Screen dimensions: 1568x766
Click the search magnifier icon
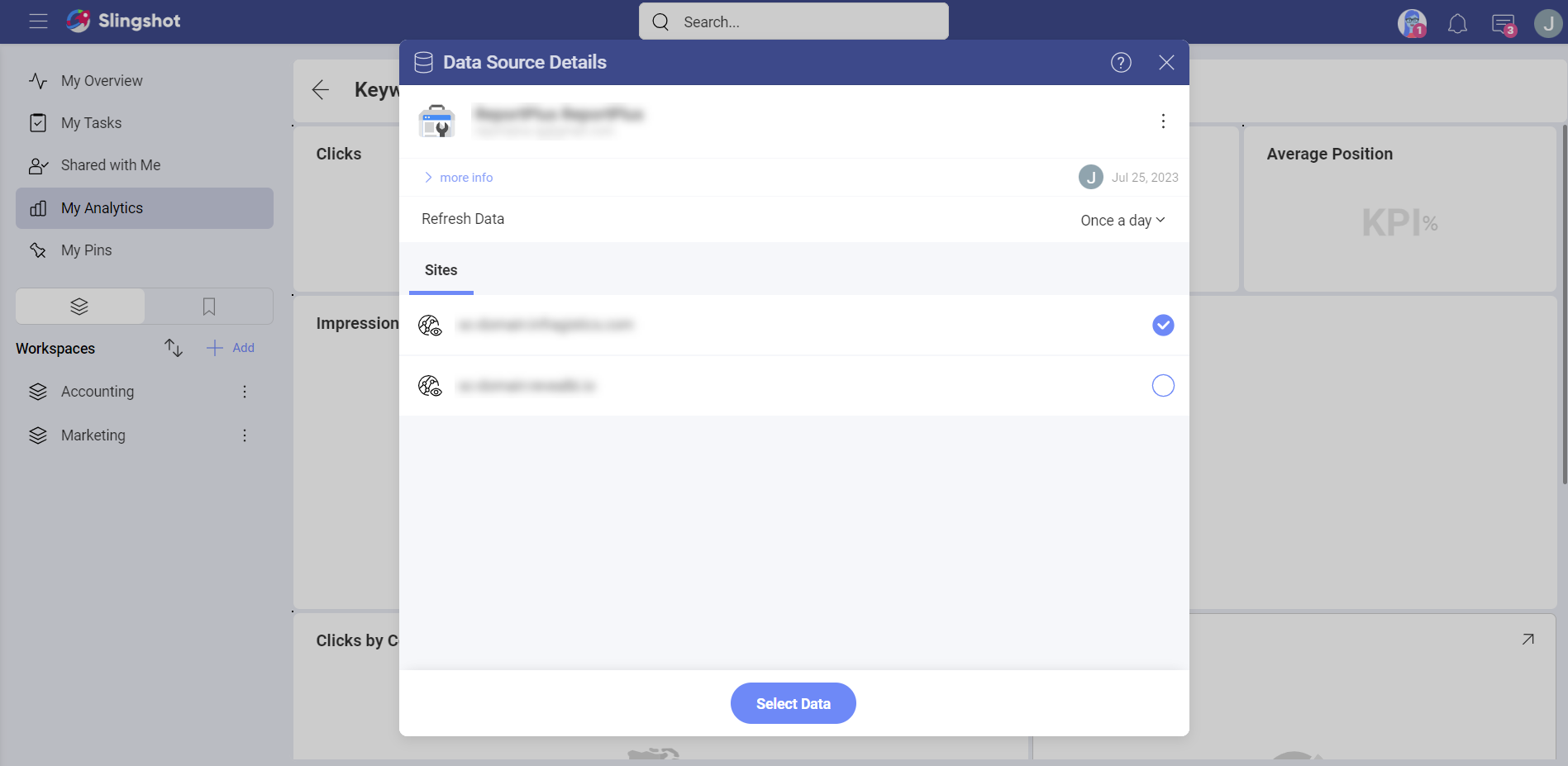tap(660, 22)
